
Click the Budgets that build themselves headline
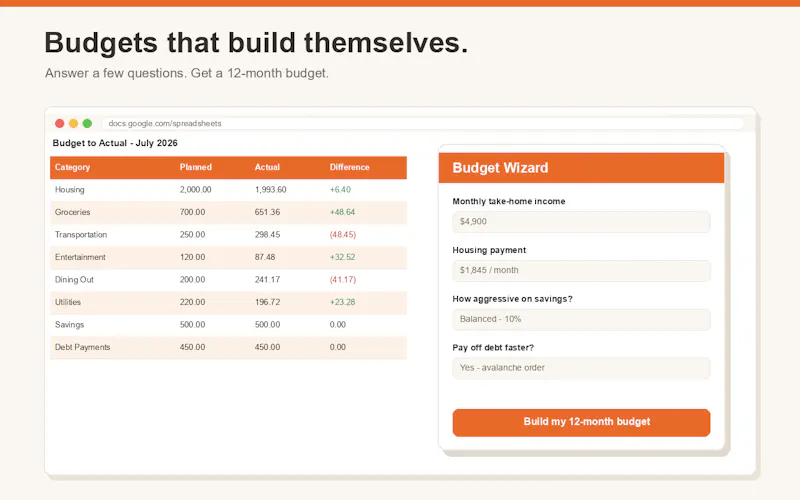[x=256, y=42]
